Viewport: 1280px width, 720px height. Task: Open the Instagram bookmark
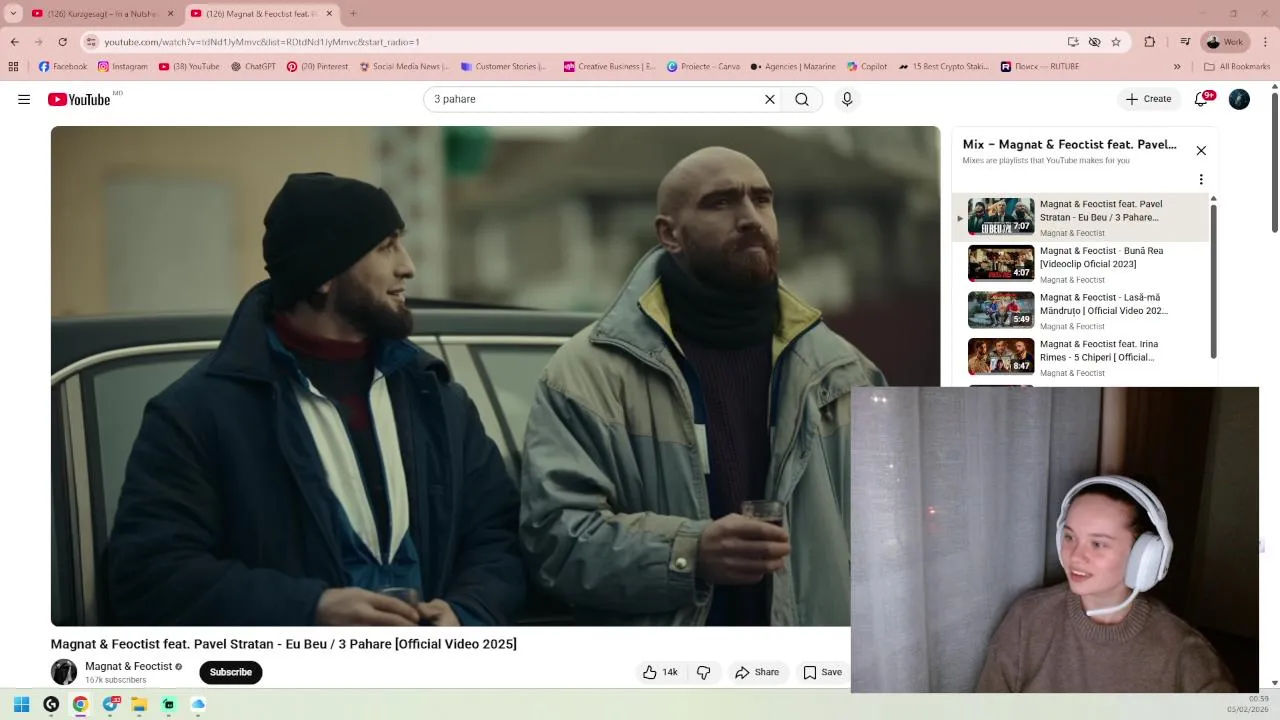tap(123, 67)
